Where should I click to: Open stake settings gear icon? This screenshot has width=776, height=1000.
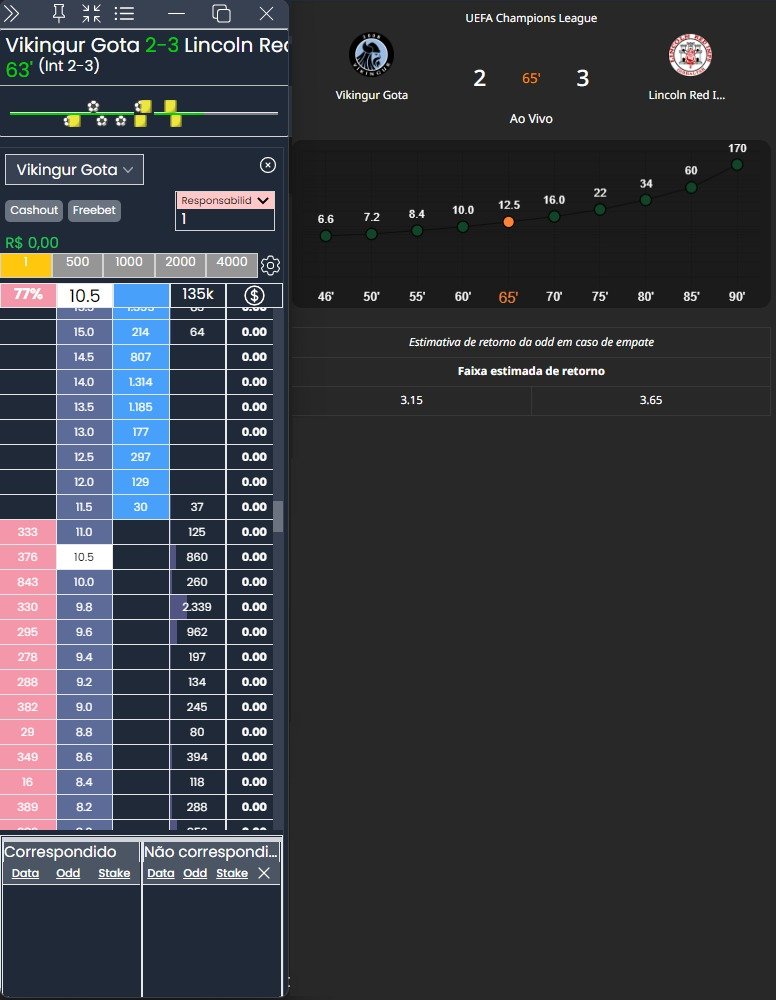coord(270,265)
